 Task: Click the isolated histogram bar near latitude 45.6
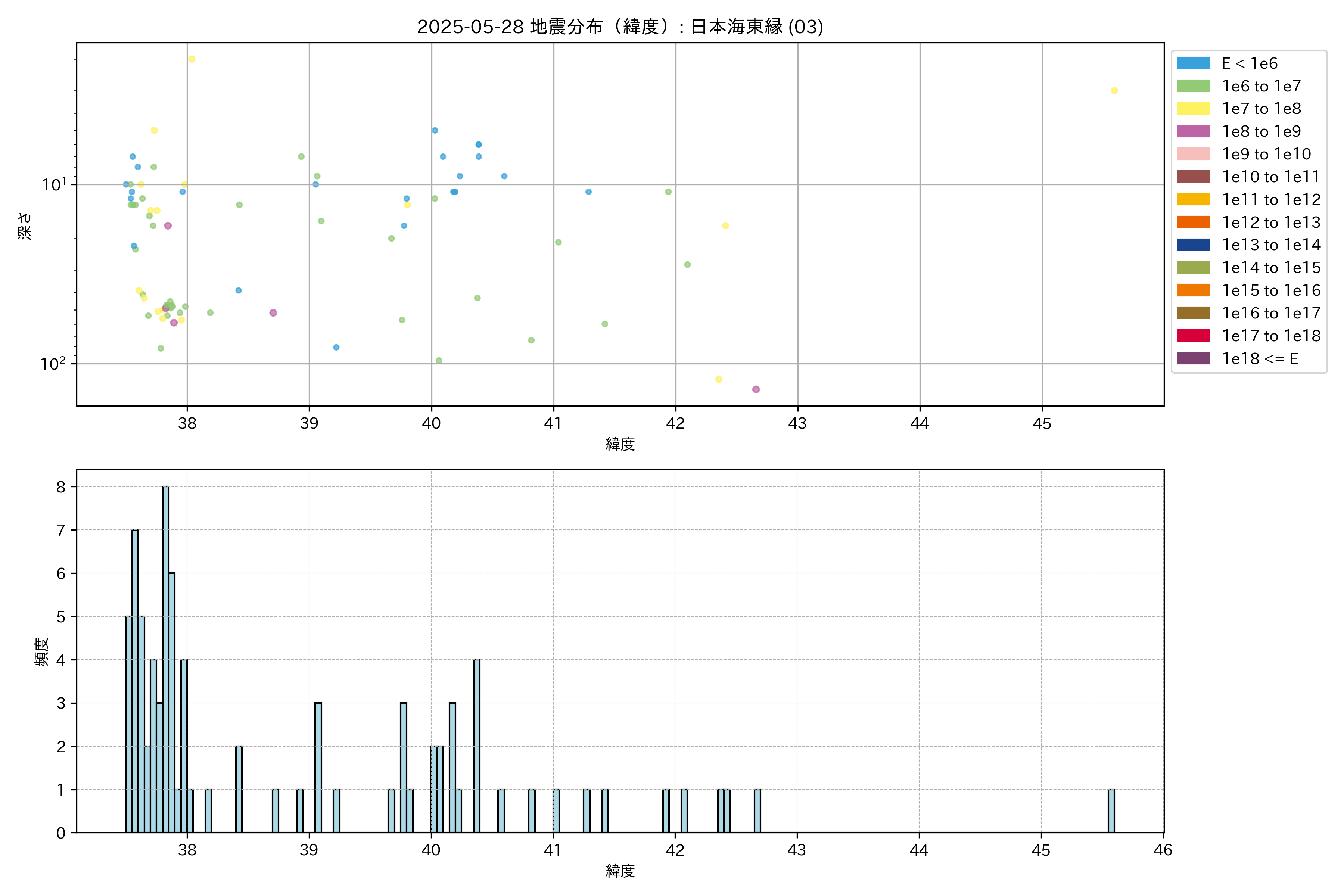[1111, 811]
